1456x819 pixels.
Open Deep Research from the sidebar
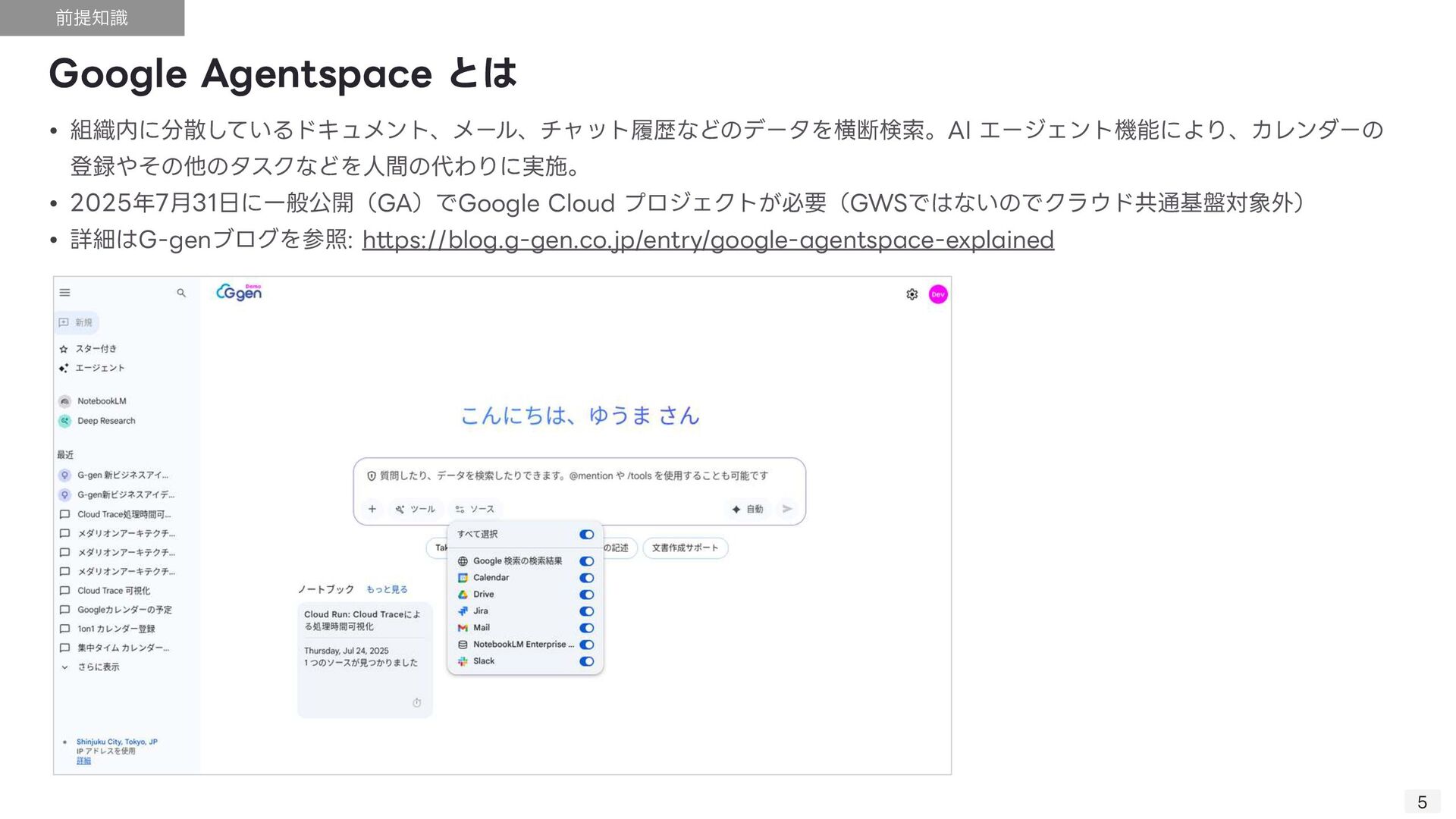click(x=98, y=421)
